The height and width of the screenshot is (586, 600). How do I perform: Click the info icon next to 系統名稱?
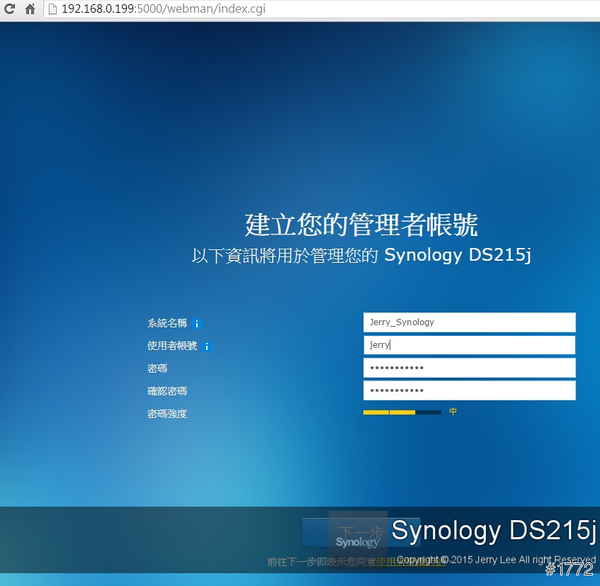(x=197, y=324)
